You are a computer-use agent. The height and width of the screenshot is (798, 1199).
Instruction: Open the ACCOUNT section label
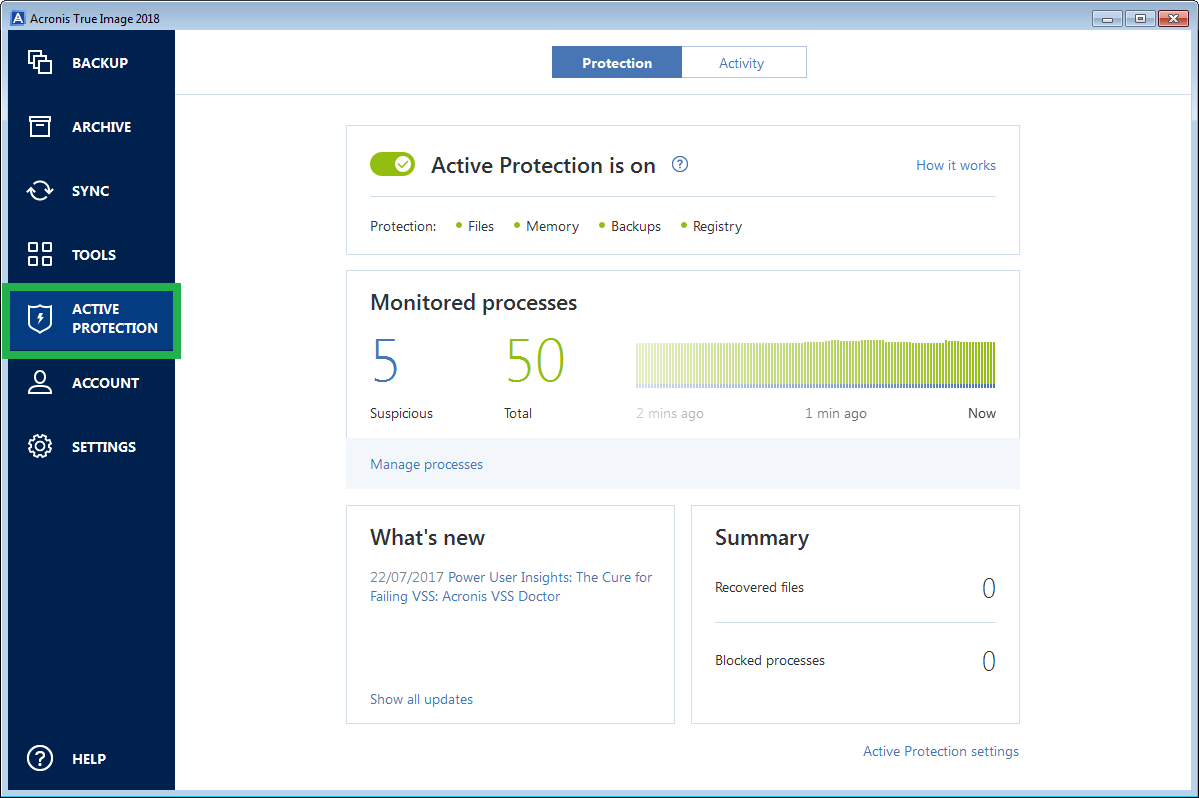(x=106, y=383)
